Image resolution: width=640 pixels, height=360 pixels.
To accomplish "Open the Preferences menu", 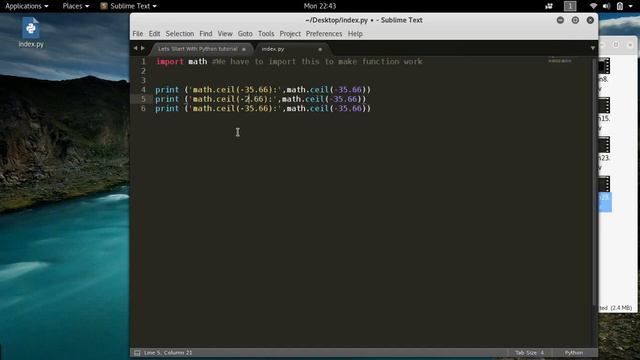I will click(324, 34).
